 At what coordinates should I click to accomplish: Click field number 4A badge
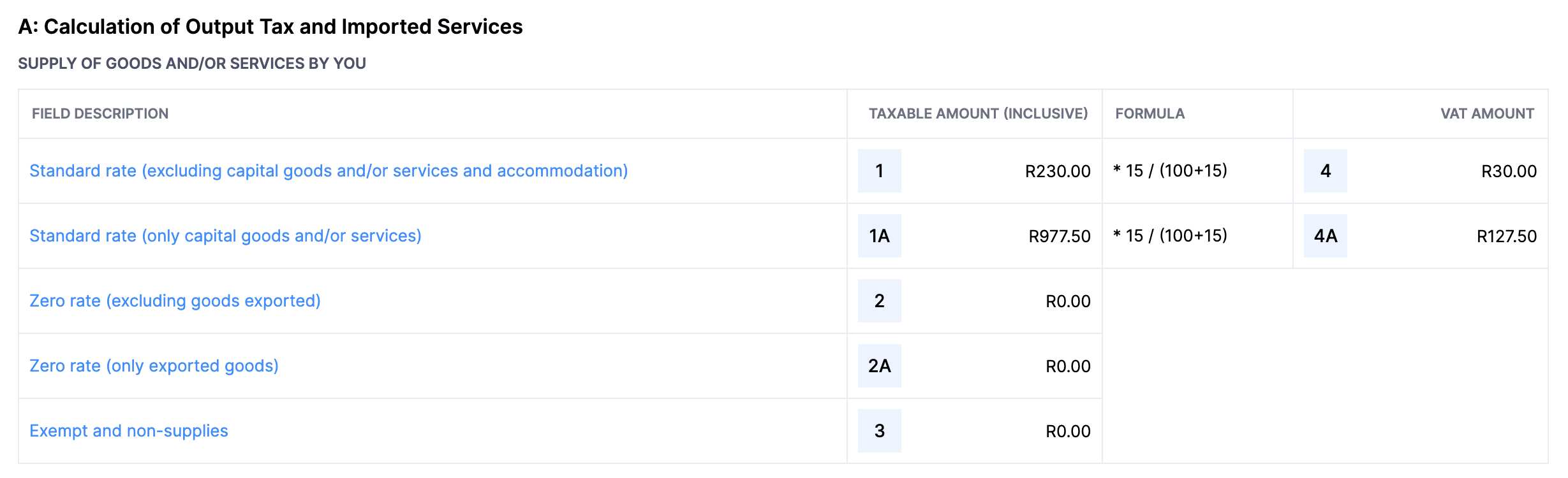point(1325,236)
